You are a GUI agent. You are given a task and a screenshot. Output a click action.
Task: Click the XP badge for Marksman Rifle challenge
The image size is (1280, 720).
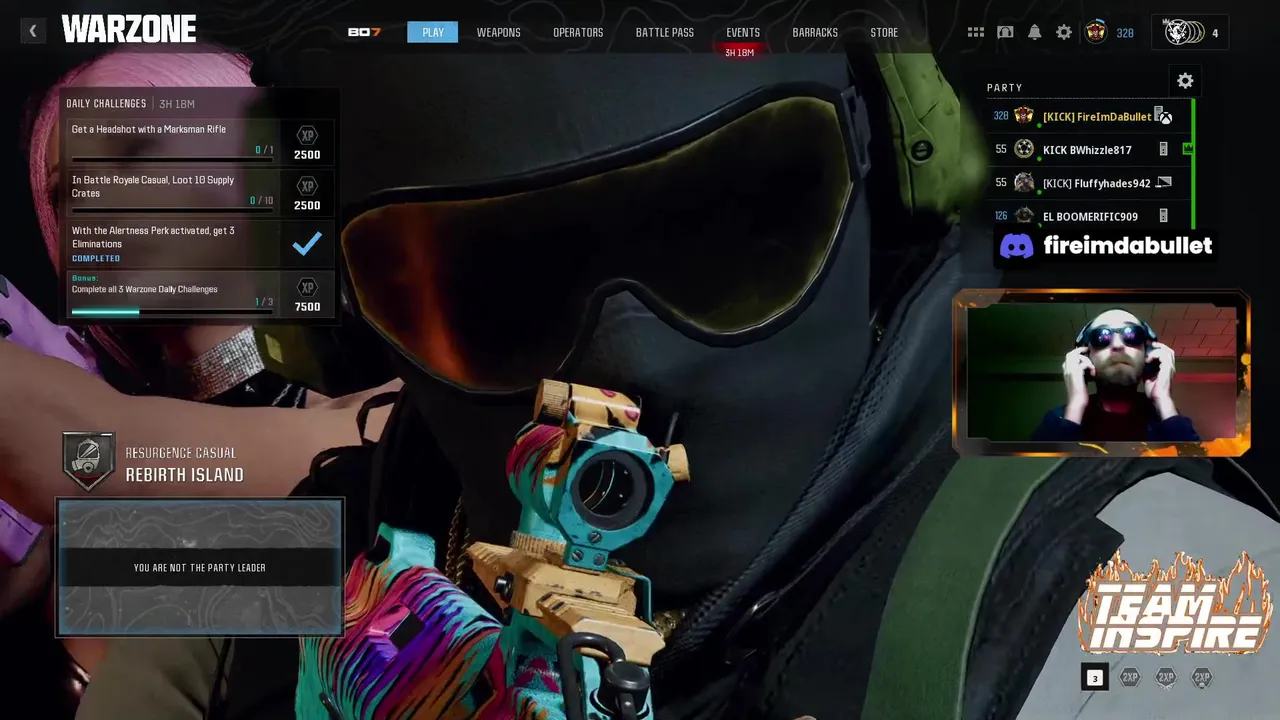(307, 135)
